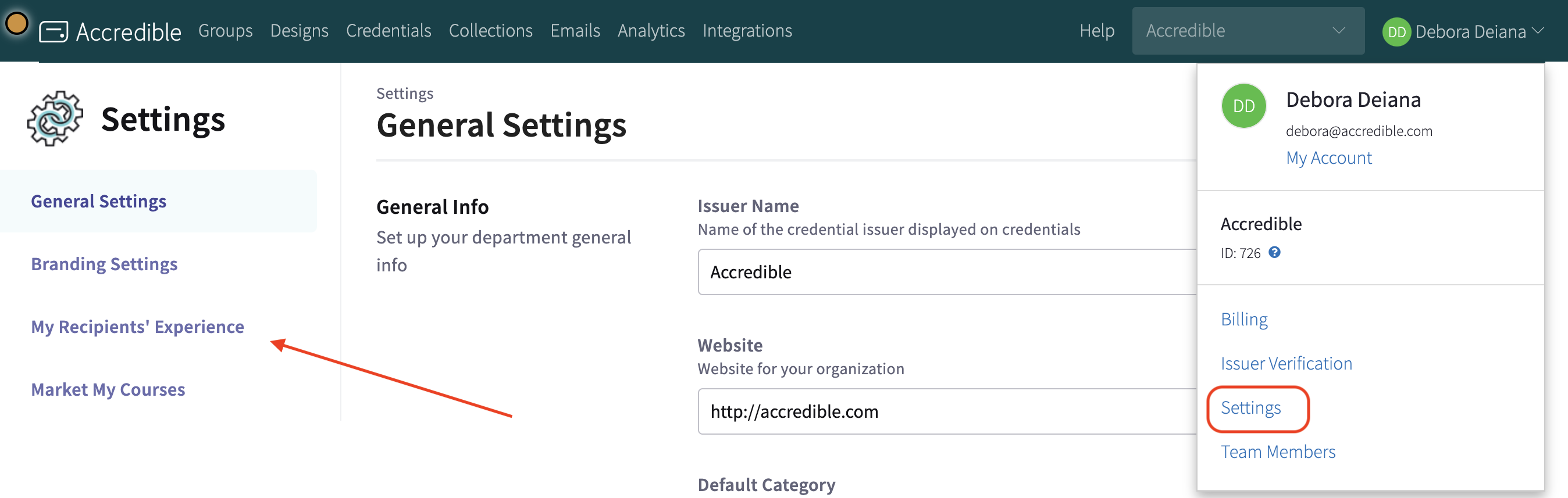Open the Accredible organization dropdown
1568x498 pixels.
coord(1248,30)
